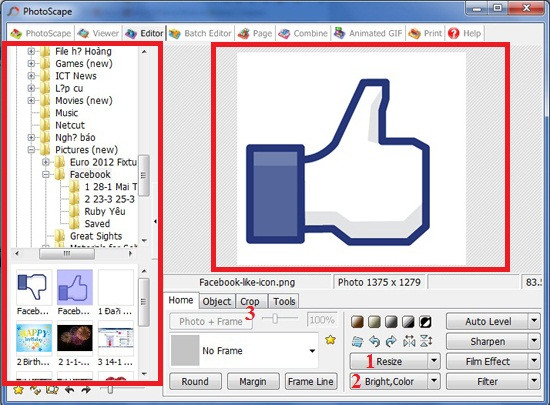Flip the photo vertically
550x405 pixels.
426,341
